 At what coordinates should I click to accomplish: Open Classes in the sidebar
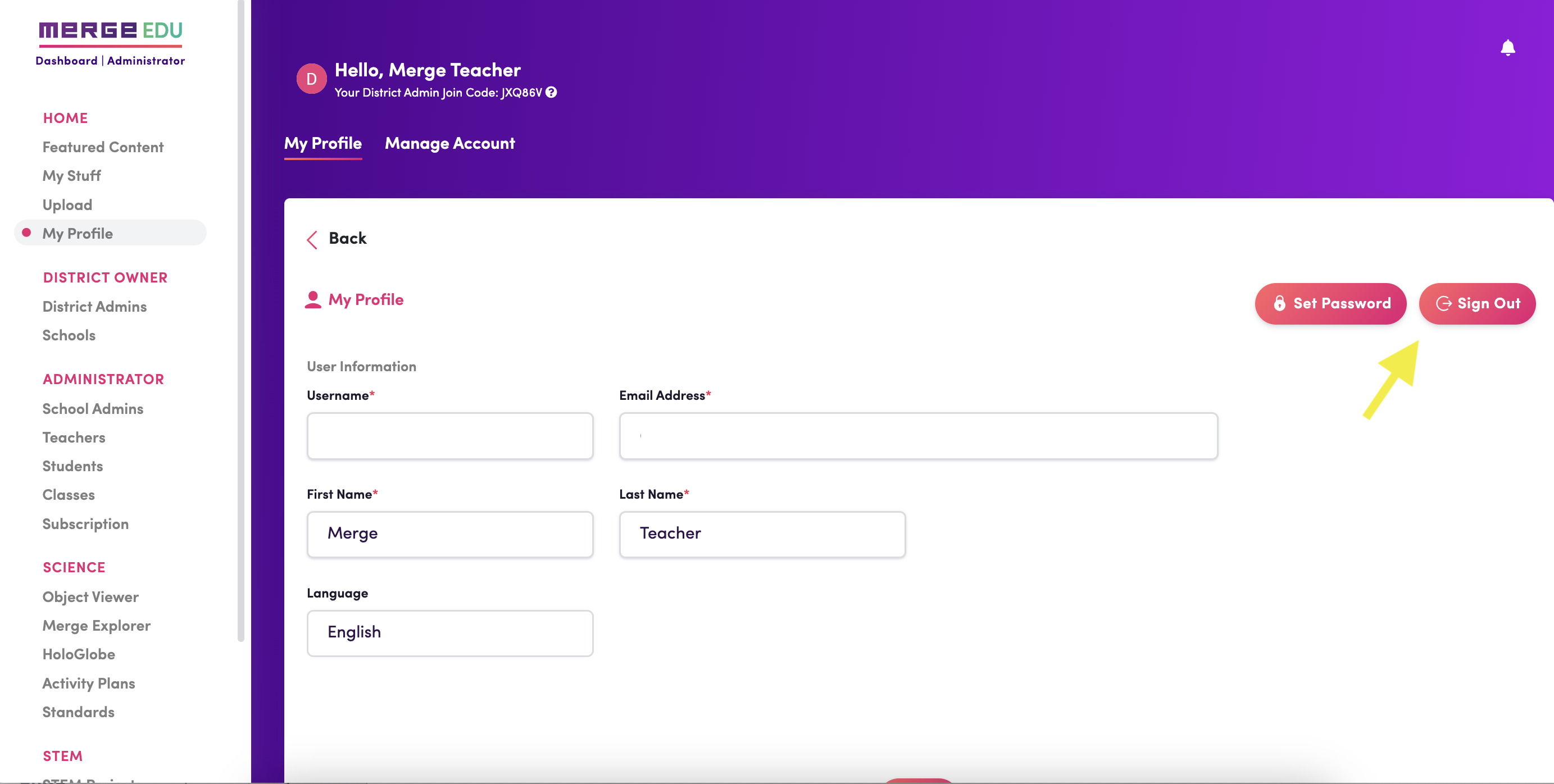(69, 495)
